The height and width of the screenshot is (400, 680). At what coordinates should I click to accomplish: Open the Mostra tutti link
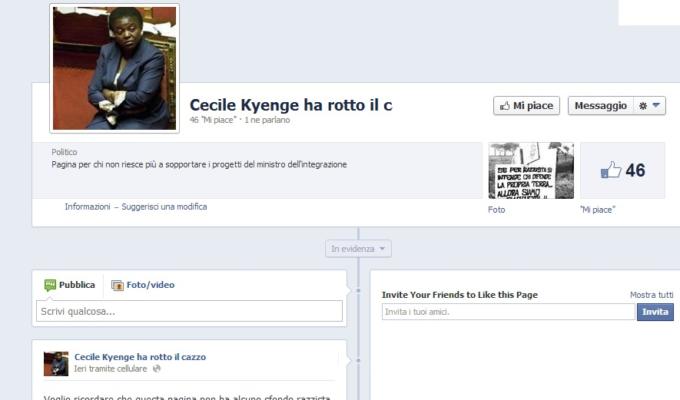(651, 295)
